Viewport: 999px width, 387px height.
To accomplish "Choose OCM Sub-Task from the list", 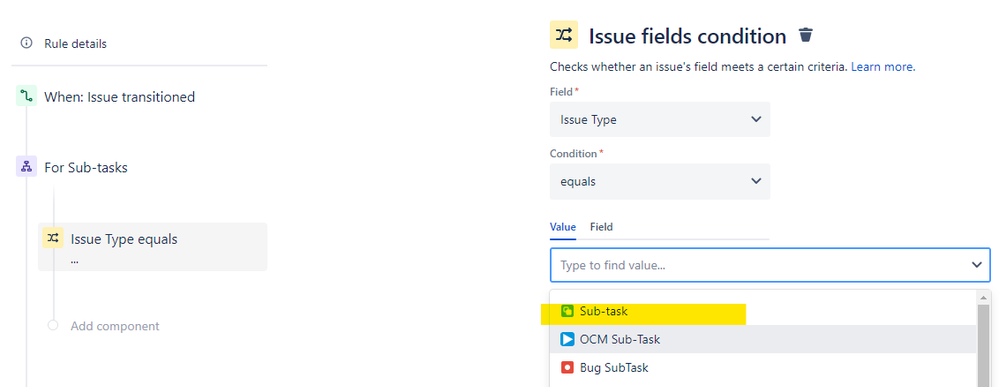I will (763, 339).
